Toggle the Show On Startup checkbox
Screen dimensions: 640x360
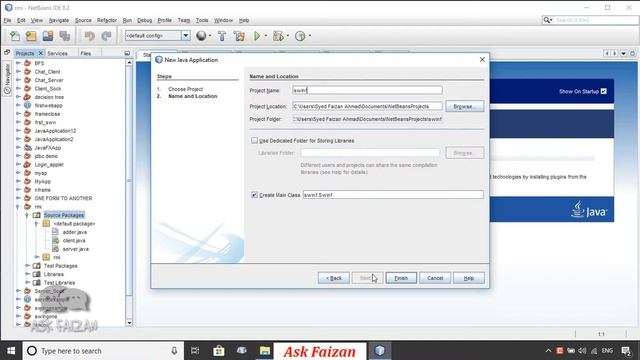point(604,91)
